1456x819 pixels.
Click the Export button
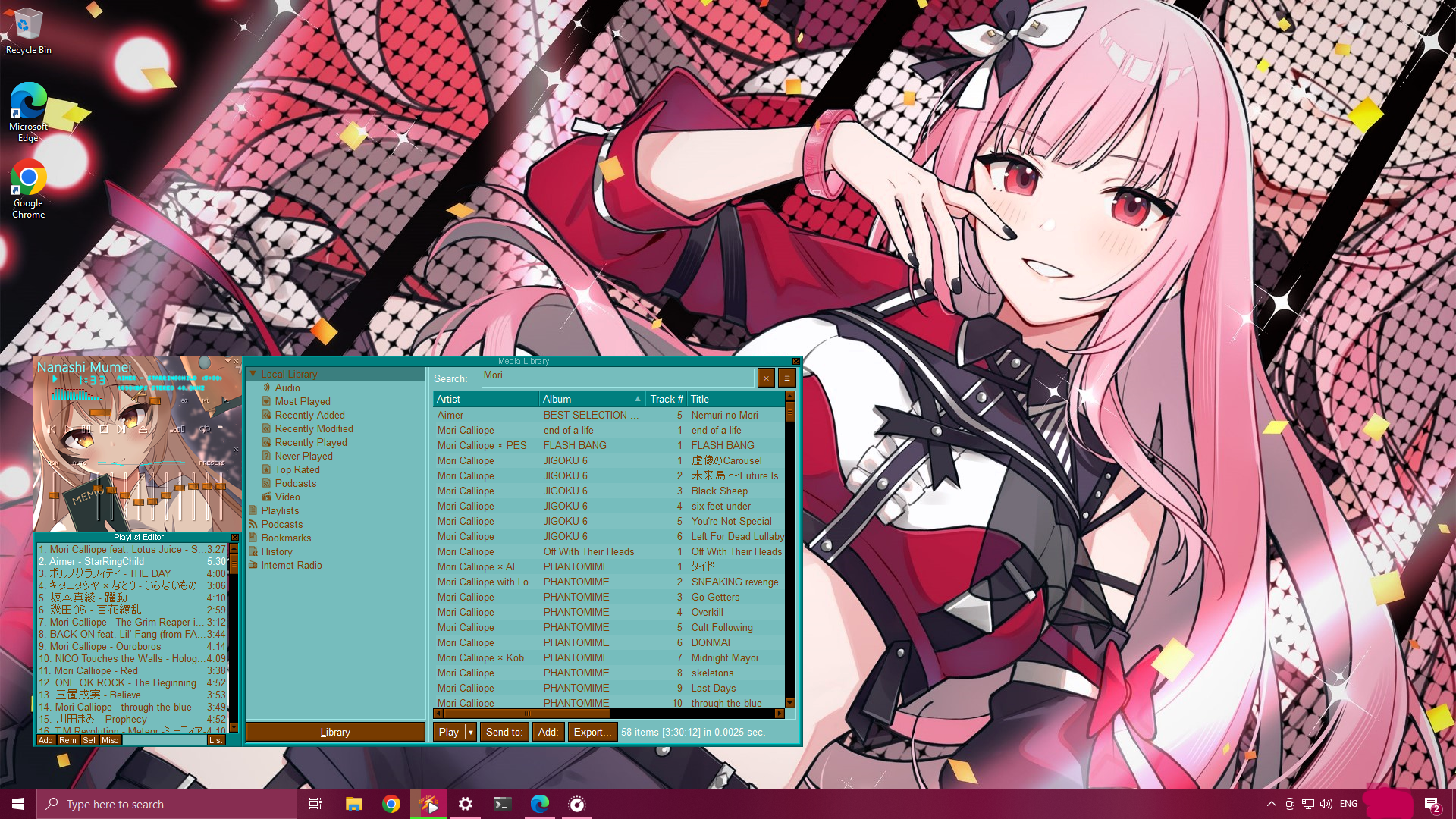point(591,732)
